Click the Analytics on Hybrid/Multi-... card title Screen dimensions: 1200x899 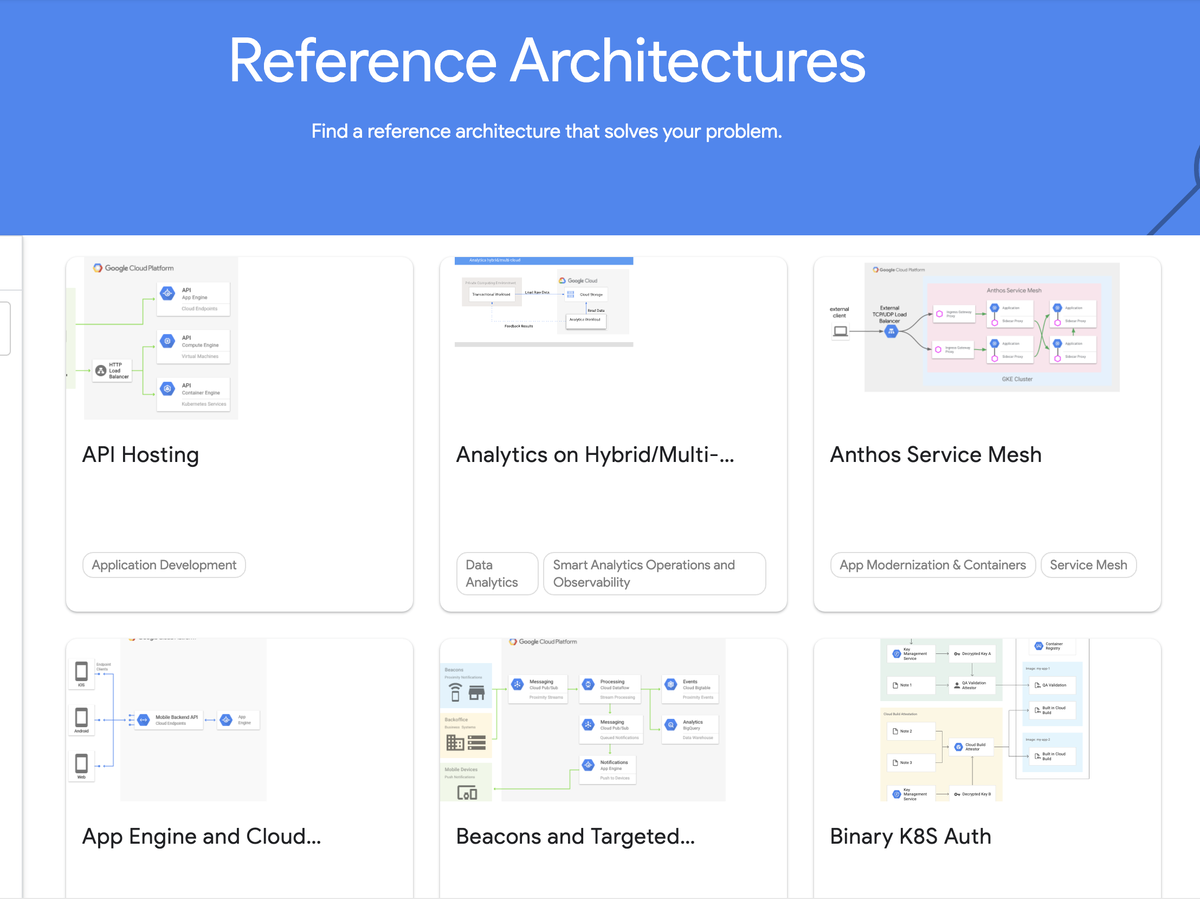point(595,455)
